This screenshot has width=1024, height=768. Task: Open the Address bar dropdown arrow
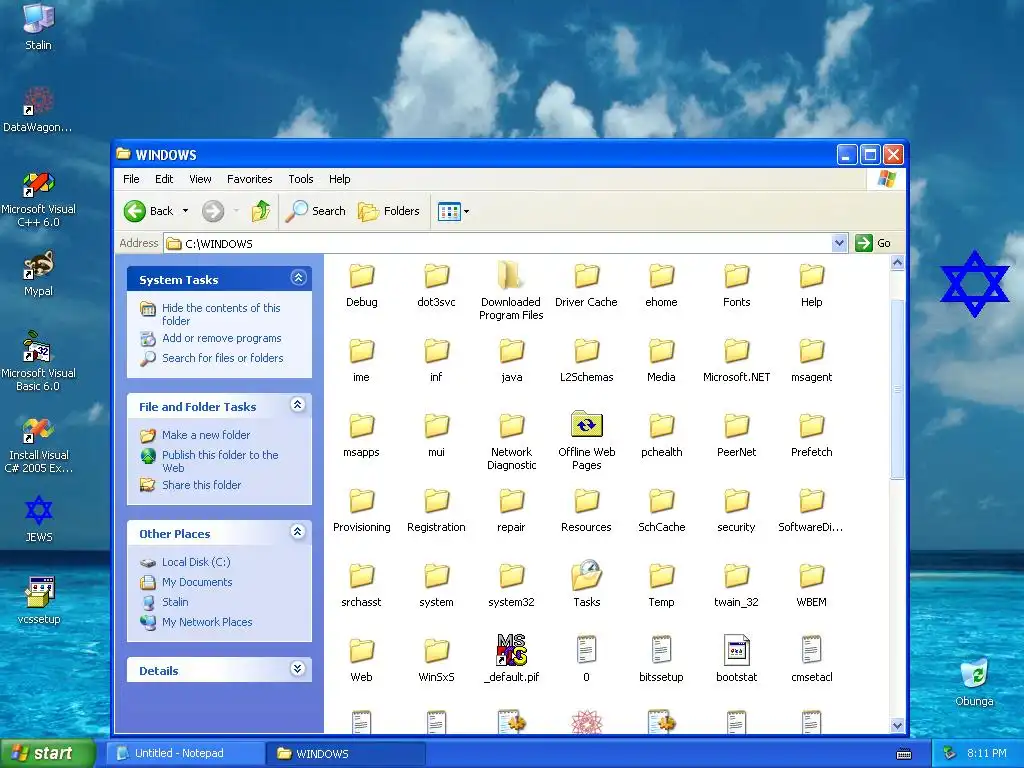click(839, 244)
